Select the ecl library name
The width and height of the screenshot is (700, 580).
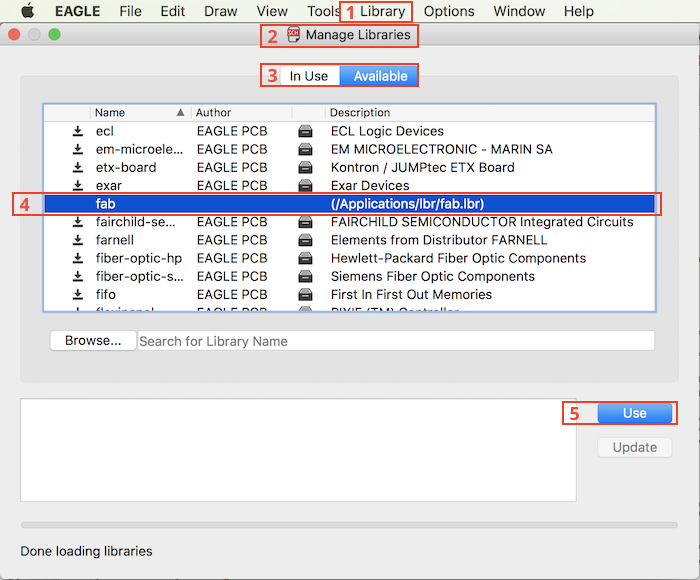(105, 131)
